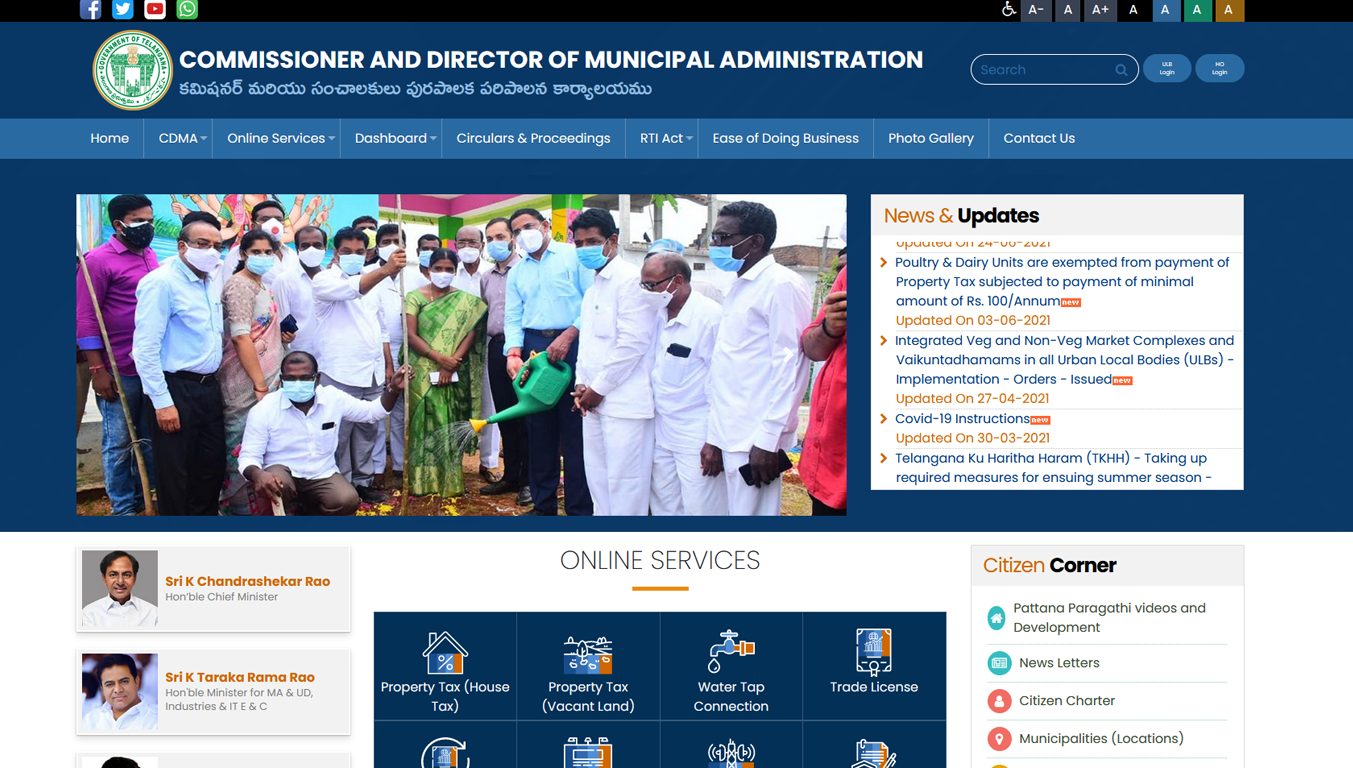Open Poultry & Dairy Units news link
The height and width of the screenshot is (768, 1353).
1062,282
